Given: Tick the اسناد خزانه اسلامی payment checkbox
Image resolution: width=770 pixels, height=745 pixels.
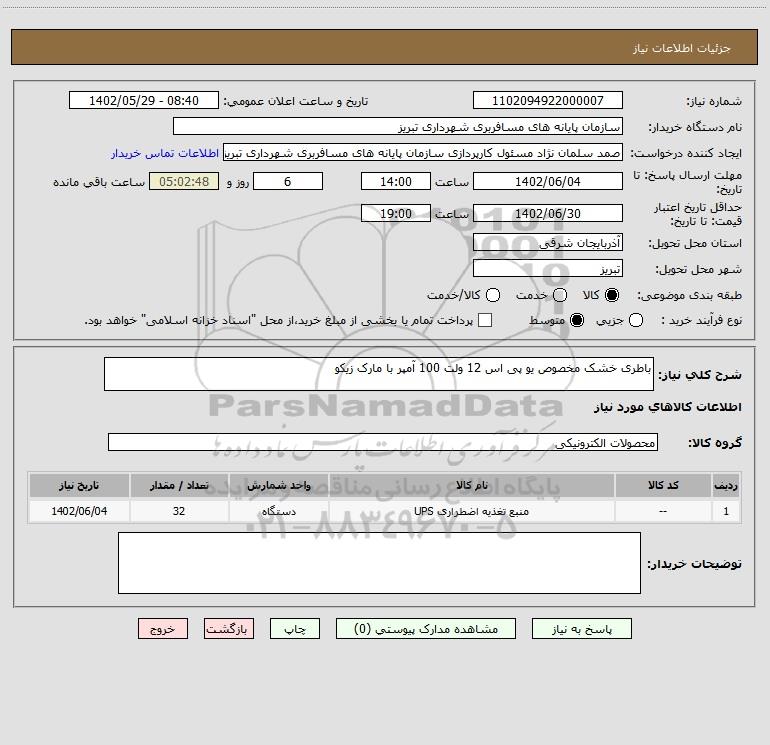Looking at the screenshot, I should click(x=485, y=320).
